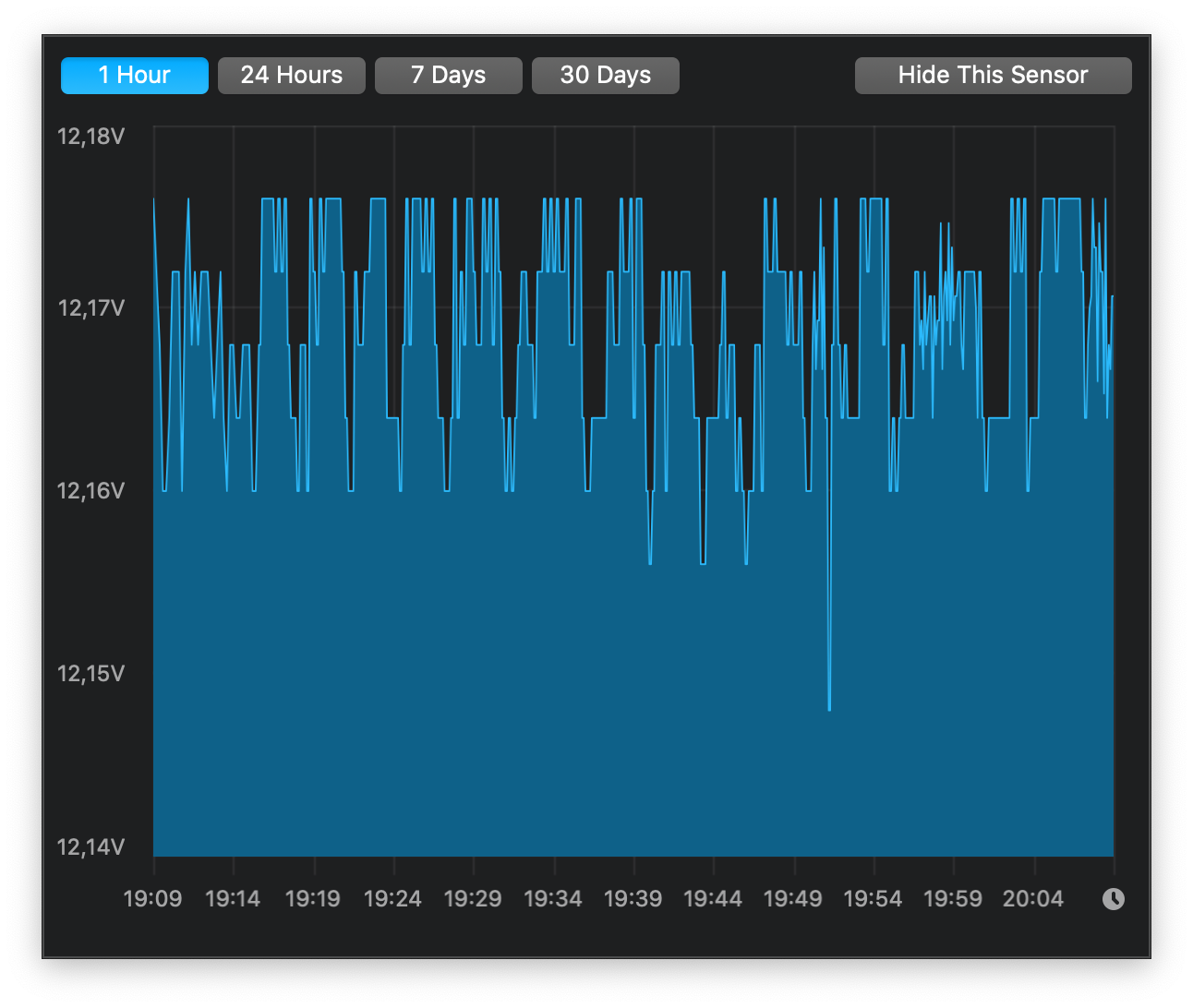Select the 1 Hour time range
1193x1008 pixels.
tap(135, 76)
